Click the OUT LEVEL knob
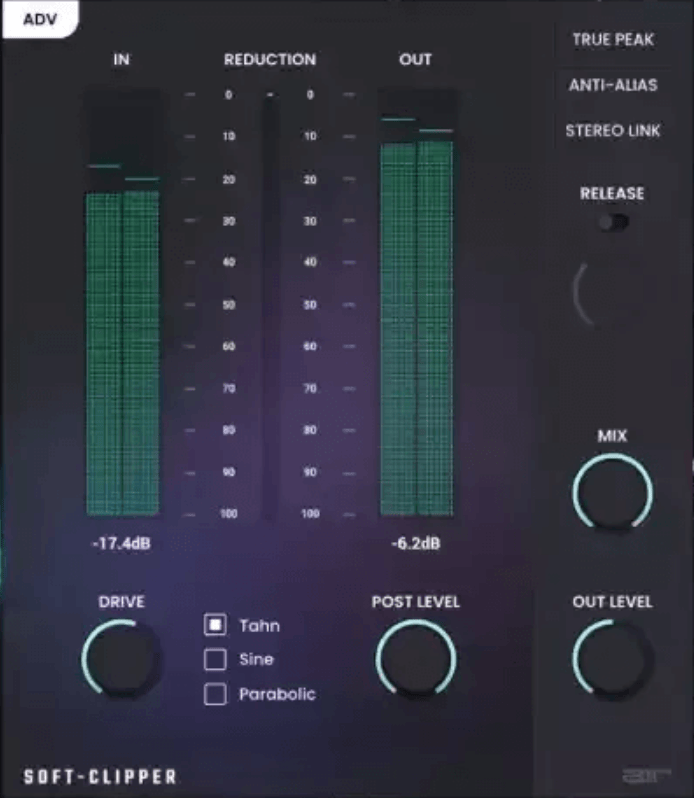This screenshot has height=799, width=694. pyautogui.click(x=612, y=658)
